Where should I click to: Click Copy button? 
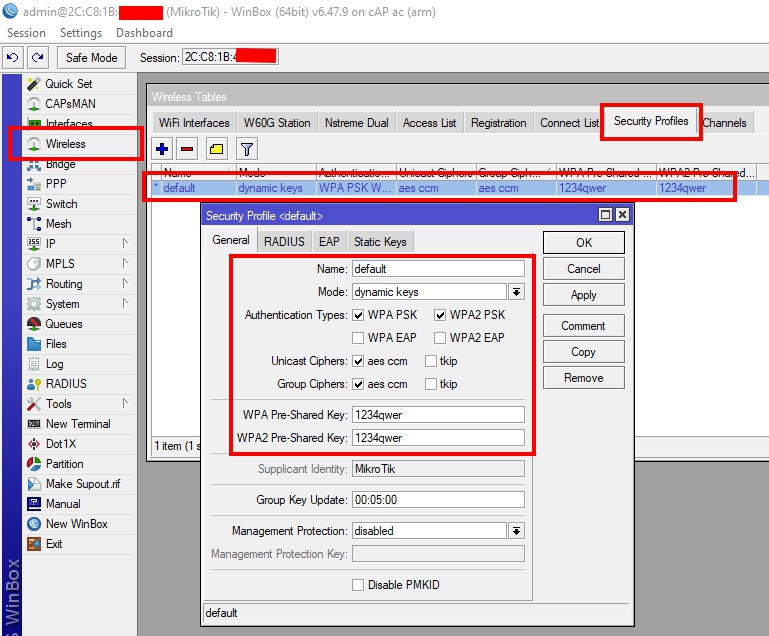tap(584, 352)
